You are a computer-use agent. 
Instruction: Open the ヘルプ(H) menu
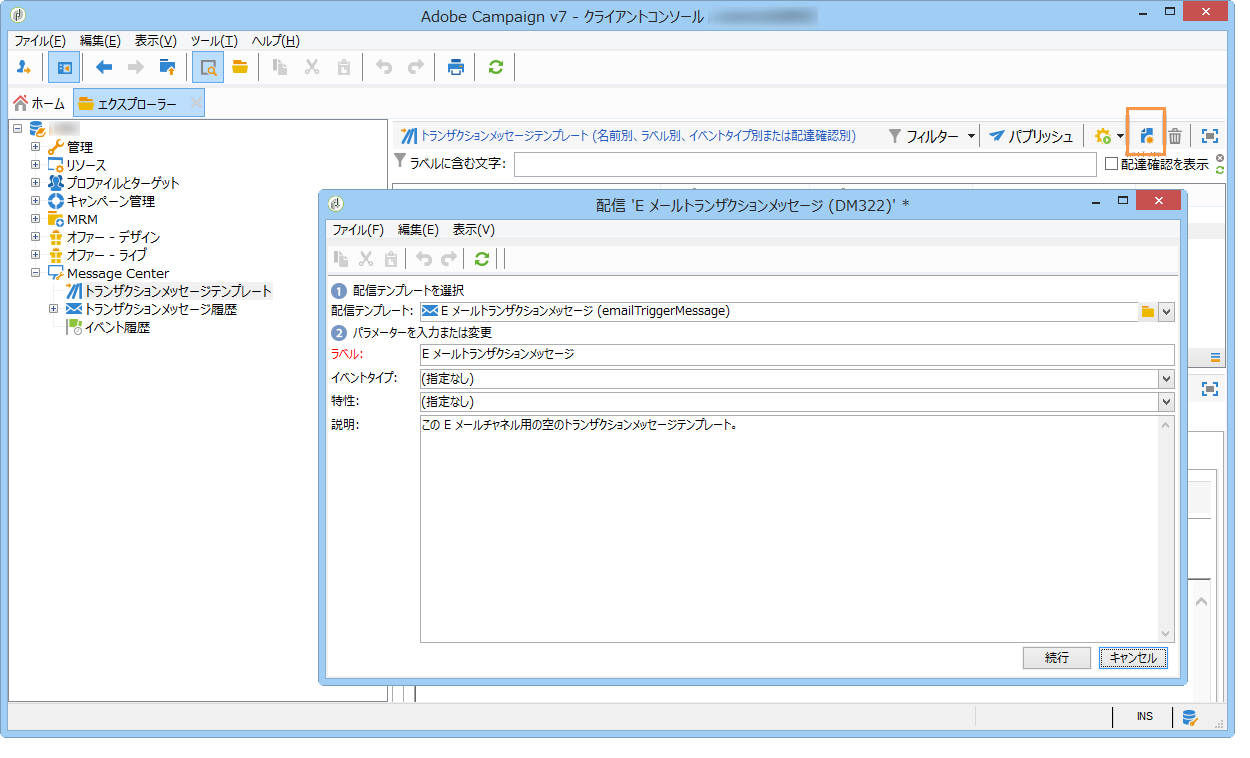[x=275, y=41]
